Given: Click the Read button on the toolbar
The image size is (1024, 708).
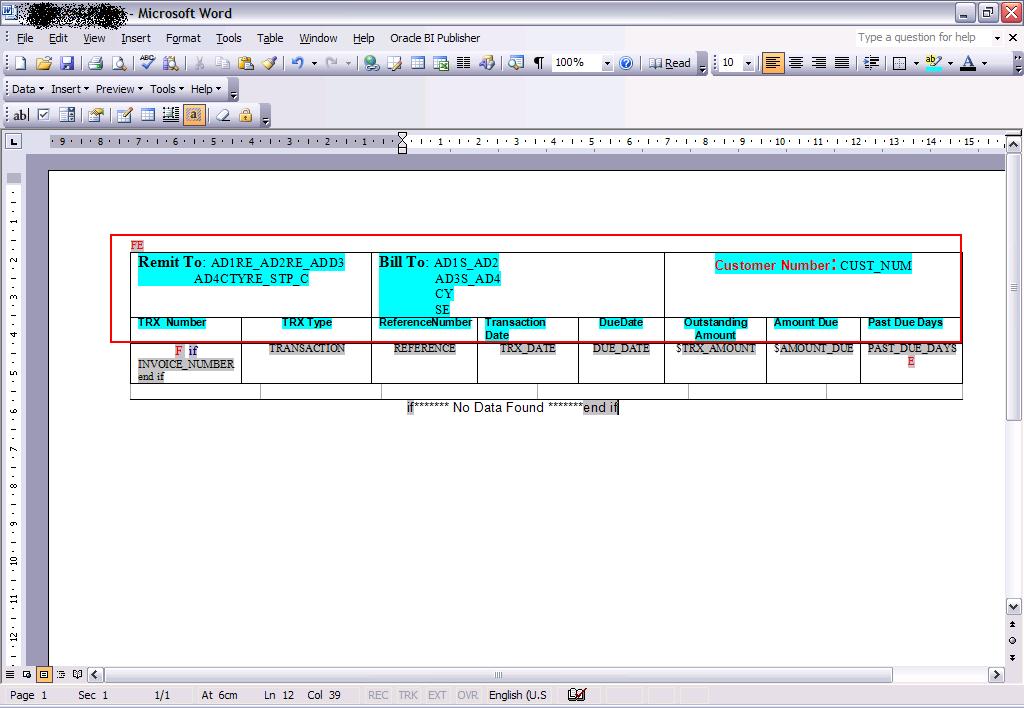Looking at the screenshot, I should click(674, 62).
